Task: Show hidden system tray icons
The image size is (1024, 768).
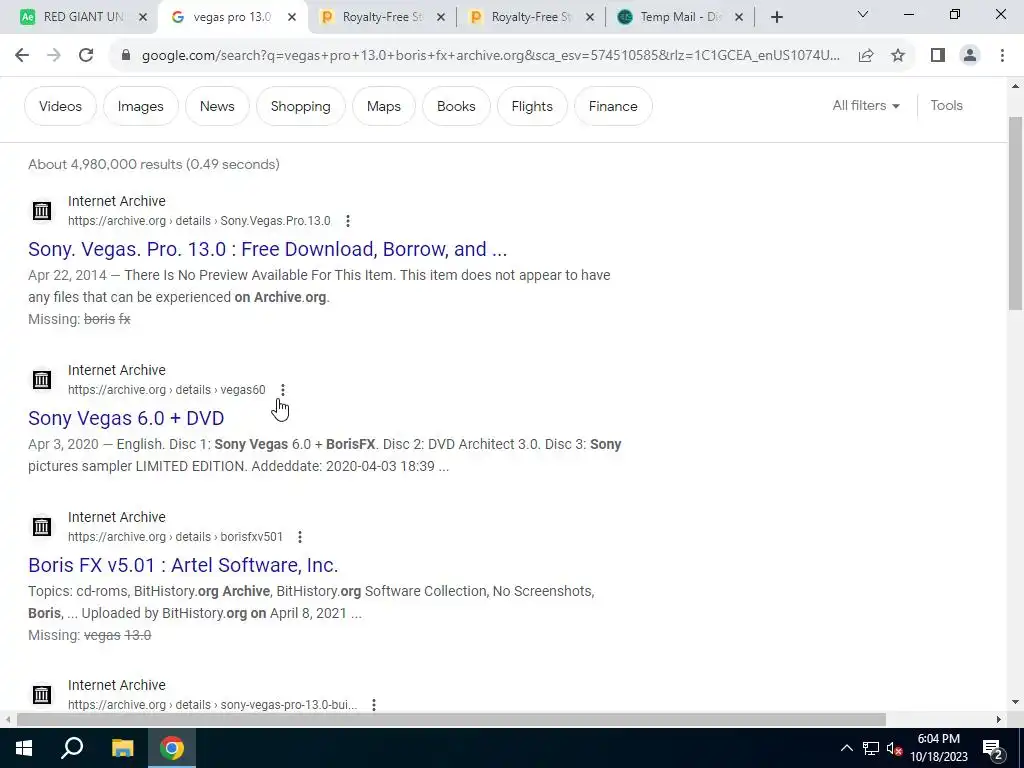Action: [846, 748]
